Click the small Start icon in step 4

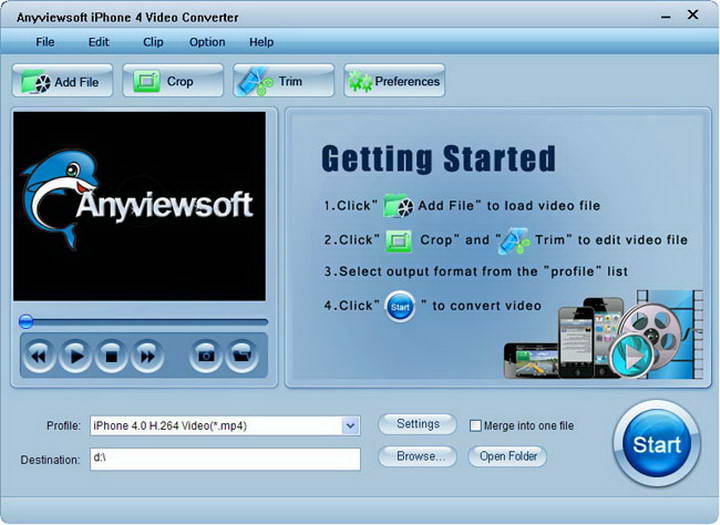400,306
